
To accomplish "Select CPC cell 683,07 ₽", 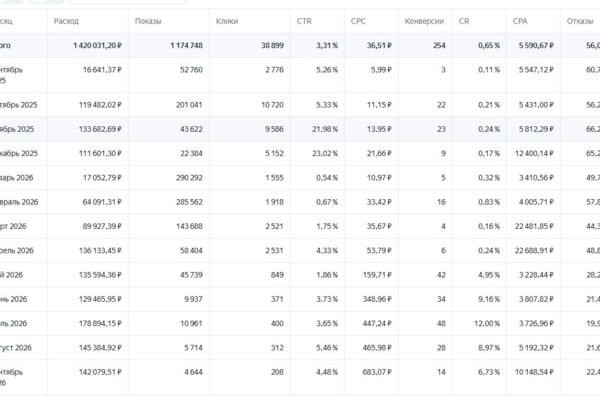I will tap(377, 372).
